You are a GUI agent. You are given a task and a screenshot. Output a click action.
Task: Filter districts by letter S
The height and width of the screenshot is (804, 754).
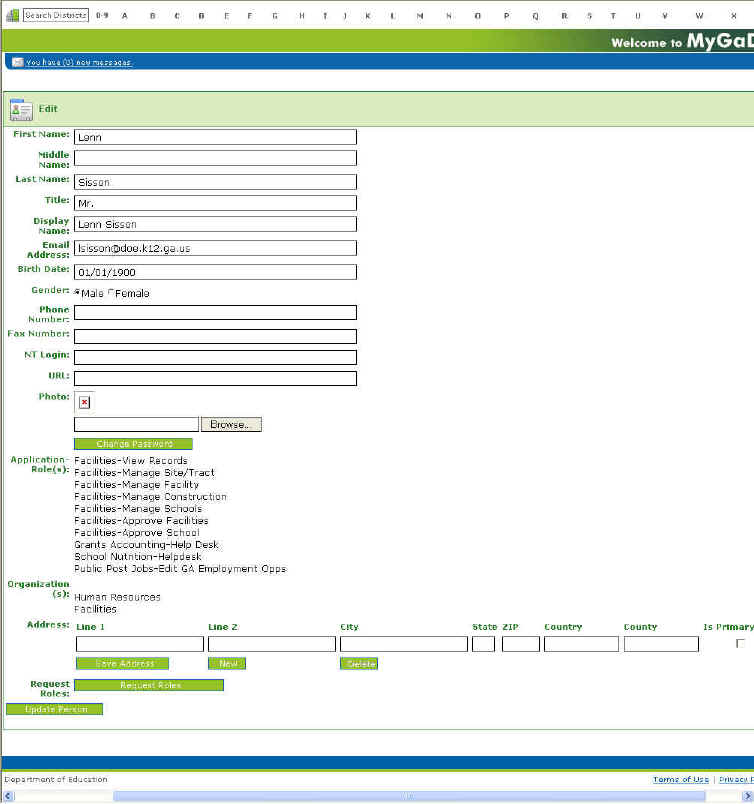coord(589,16)
